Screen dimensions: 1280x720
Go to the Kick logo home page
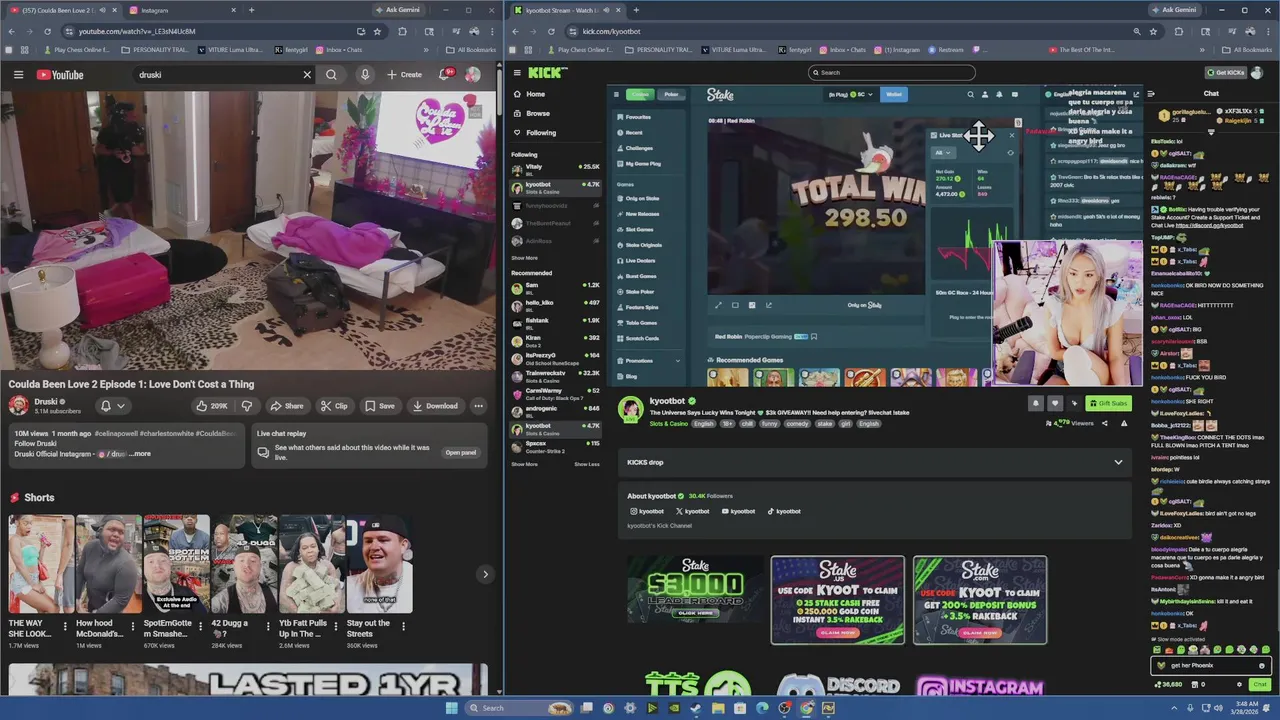click(547, 72)
